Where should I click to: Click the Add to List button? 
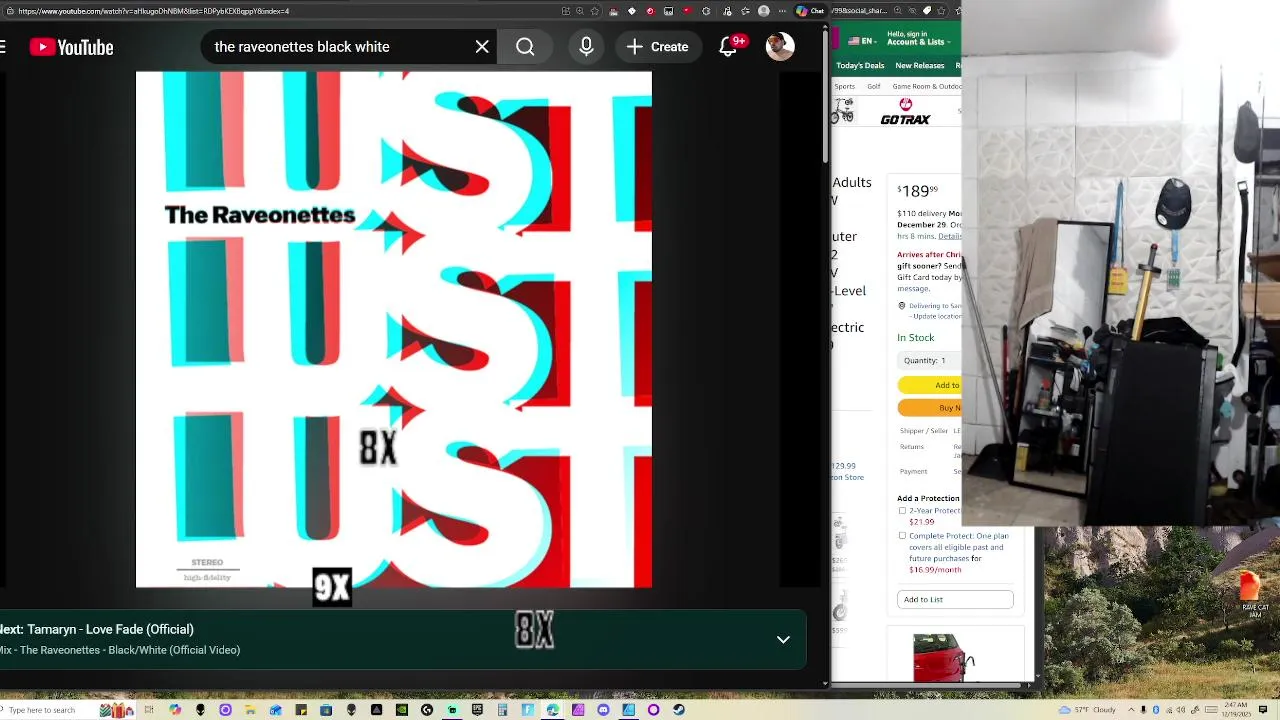955,600
